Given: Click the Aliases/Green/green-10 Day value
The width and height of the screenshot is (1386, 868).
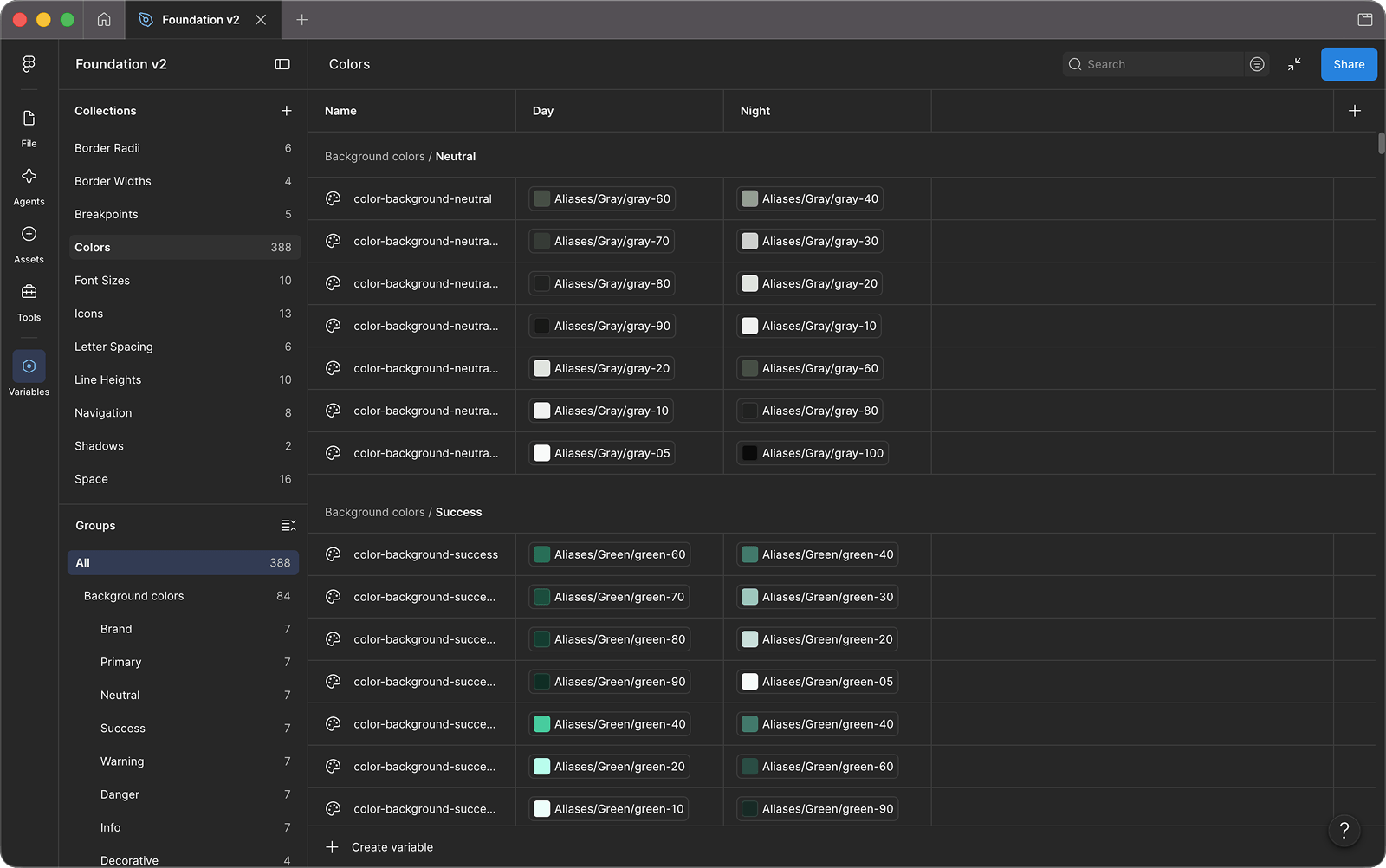Looking at the screenshot, I should pos(609,809).
